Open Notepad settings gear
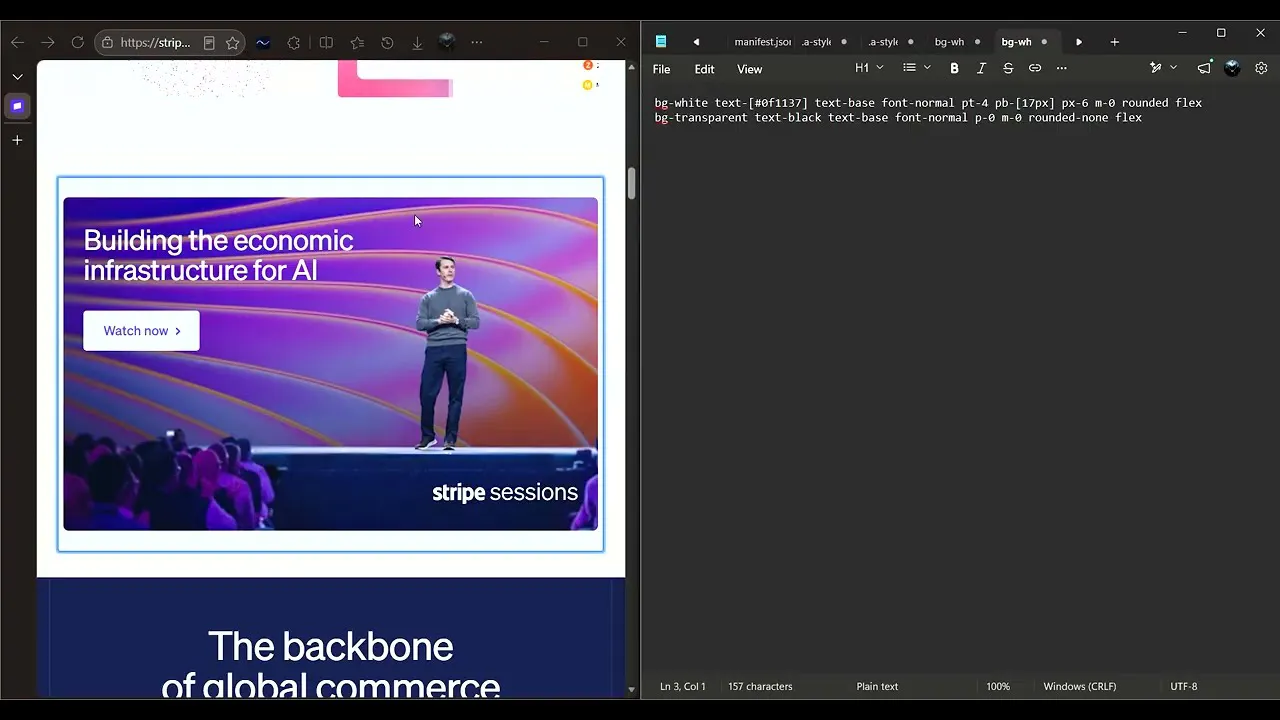 point(1261,68)
